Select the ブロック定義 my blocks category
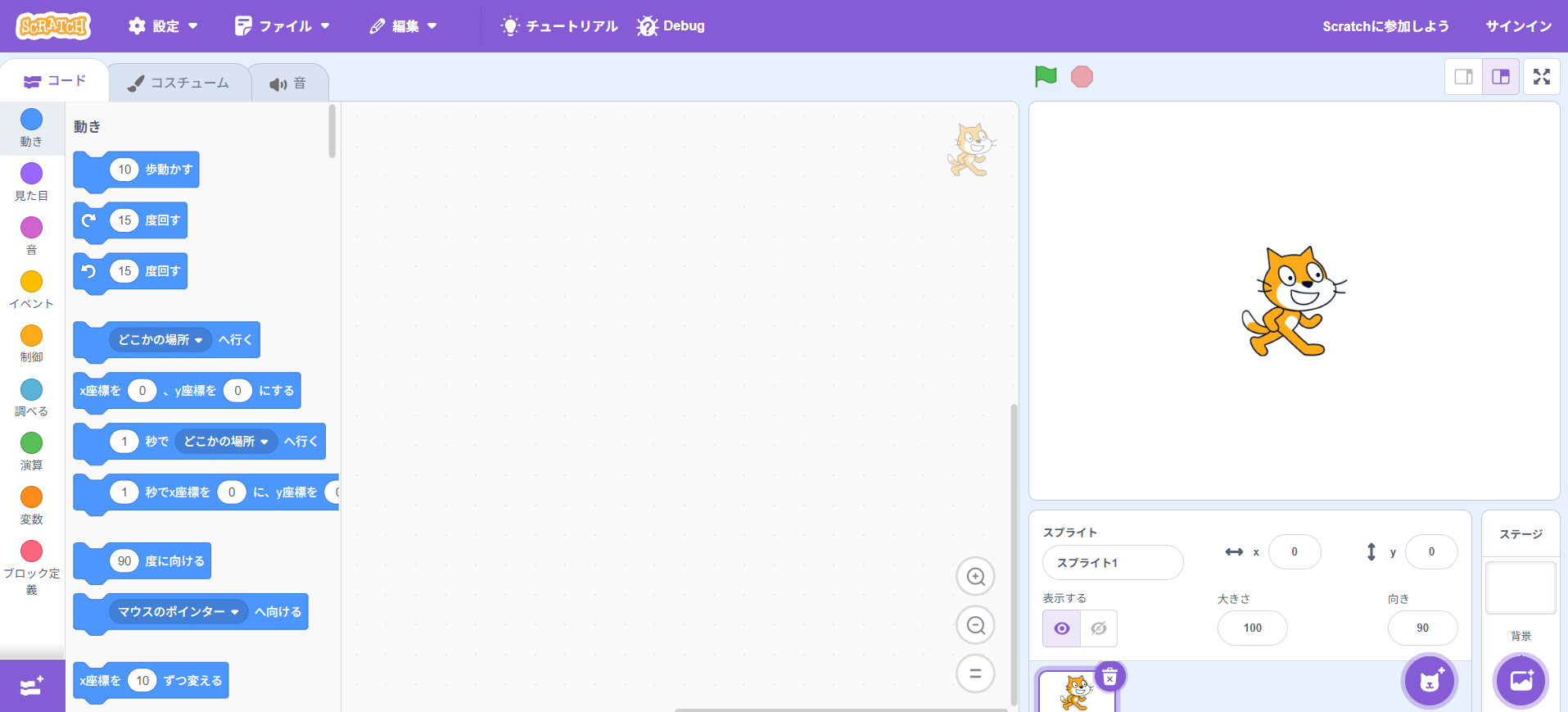The image size is (1568, 712). point(31,567)
